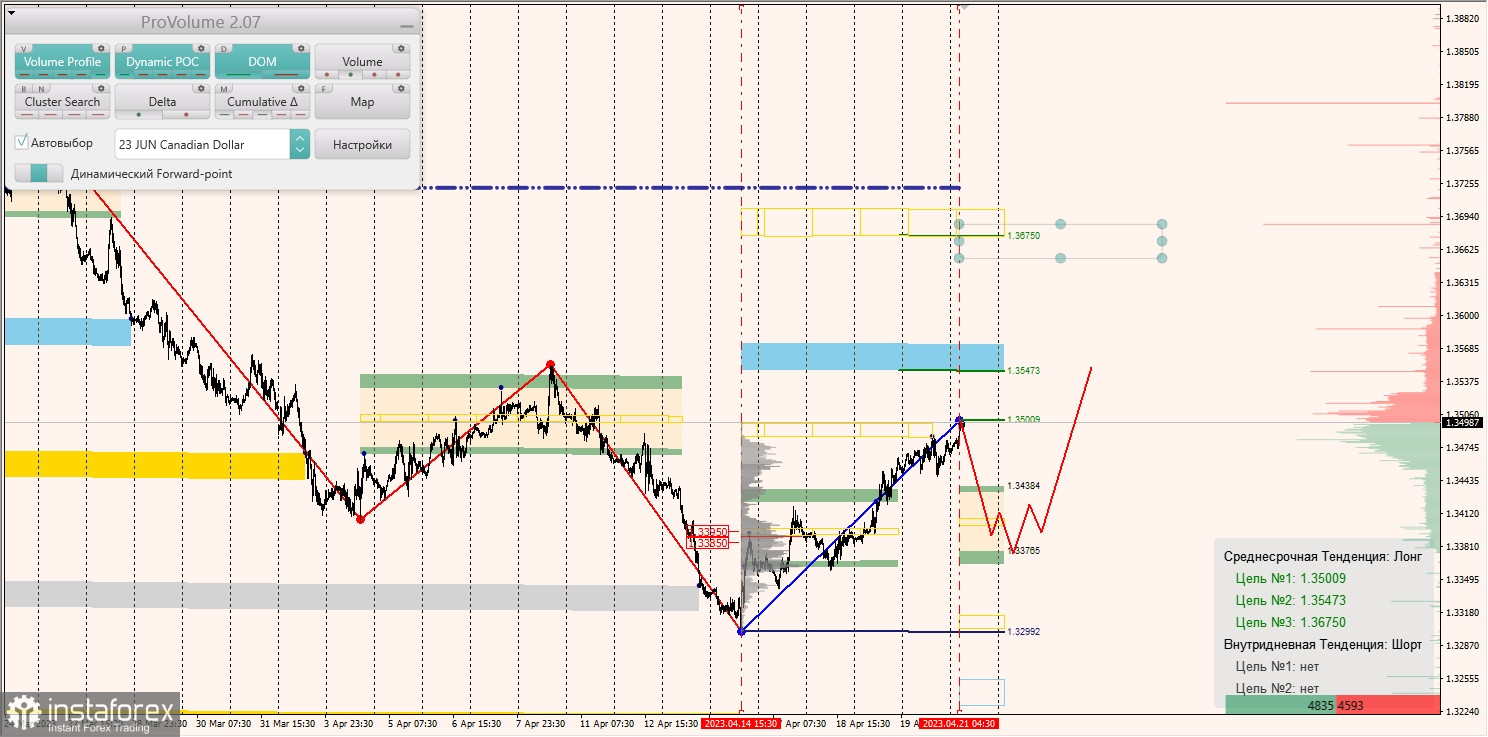Click the P hotkey badge on Dynamic POC
1488x737 pixels.
pos(124,49)
